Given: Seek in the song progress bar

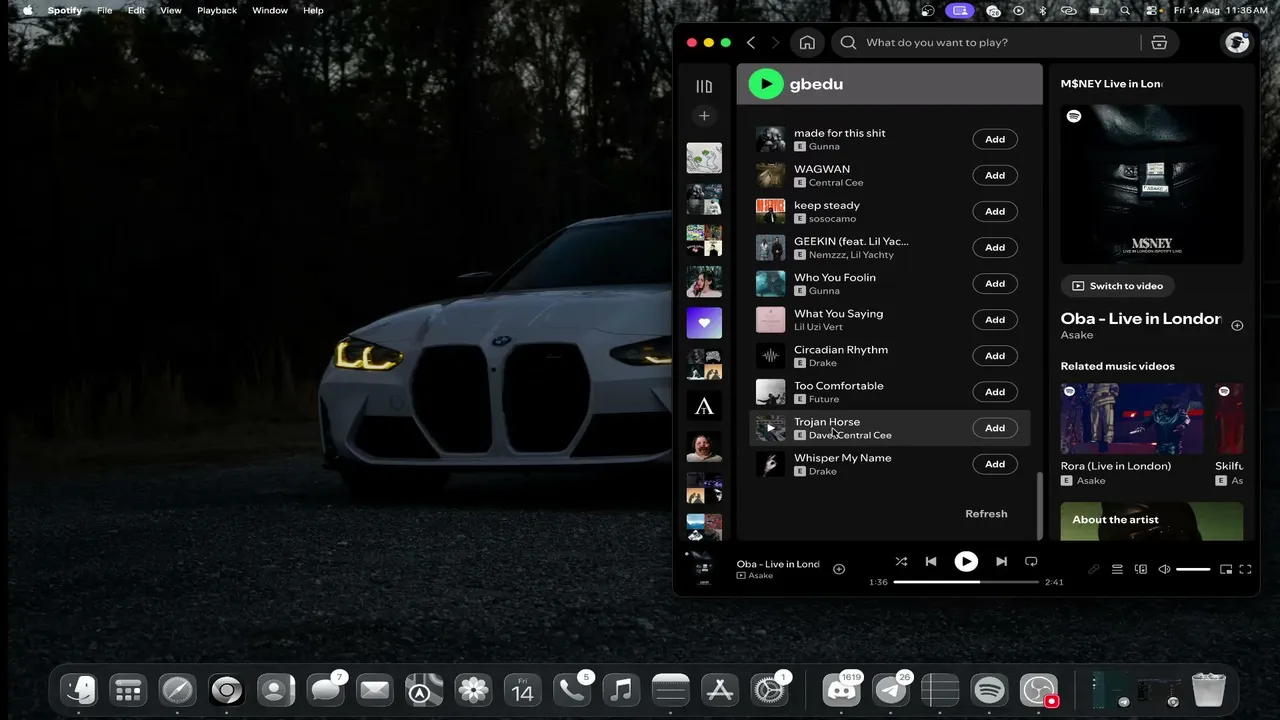Looking at the screenshot, I should click(966, 582).
